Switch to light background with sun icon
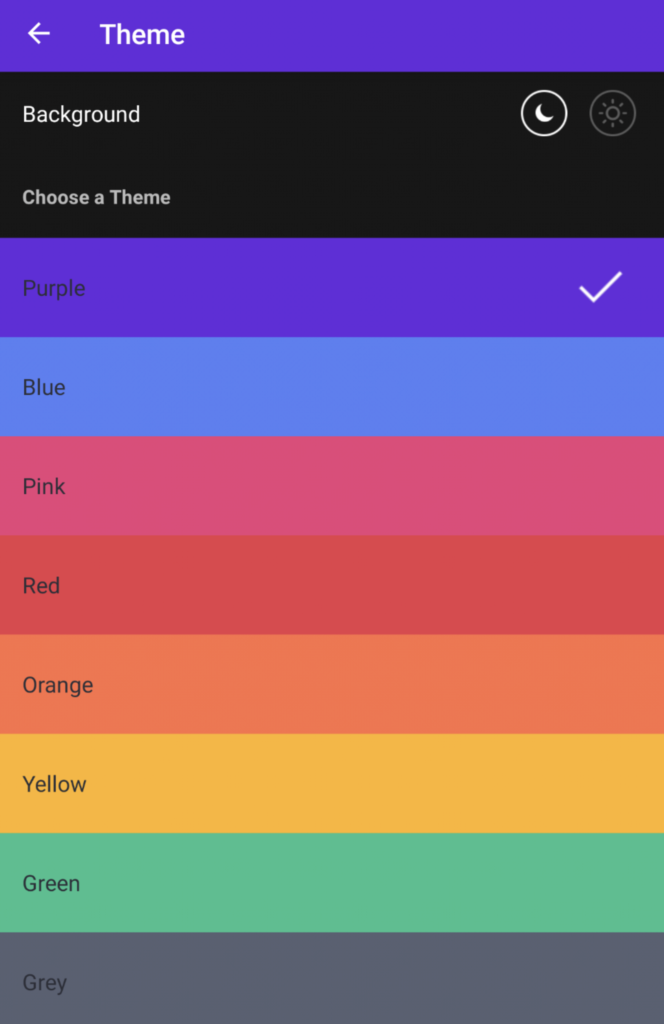Image resolution: width=664 pixels, height=1024 pixels. [612, 114]
